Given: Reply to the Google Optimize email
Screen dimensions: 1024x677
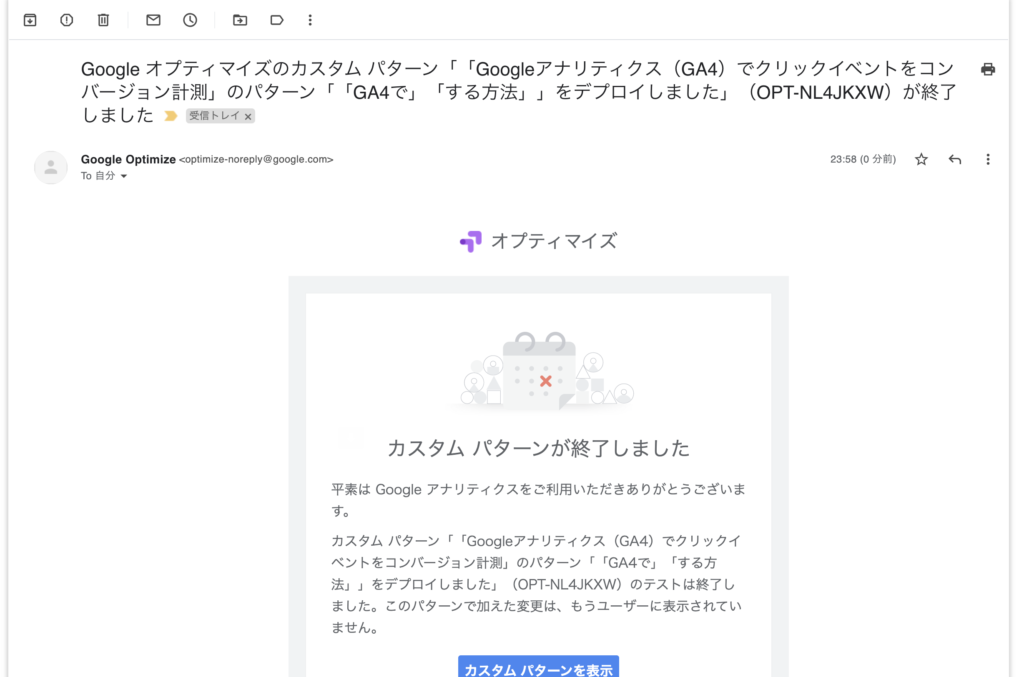Looking at the screenshot, I should point(955,159).
